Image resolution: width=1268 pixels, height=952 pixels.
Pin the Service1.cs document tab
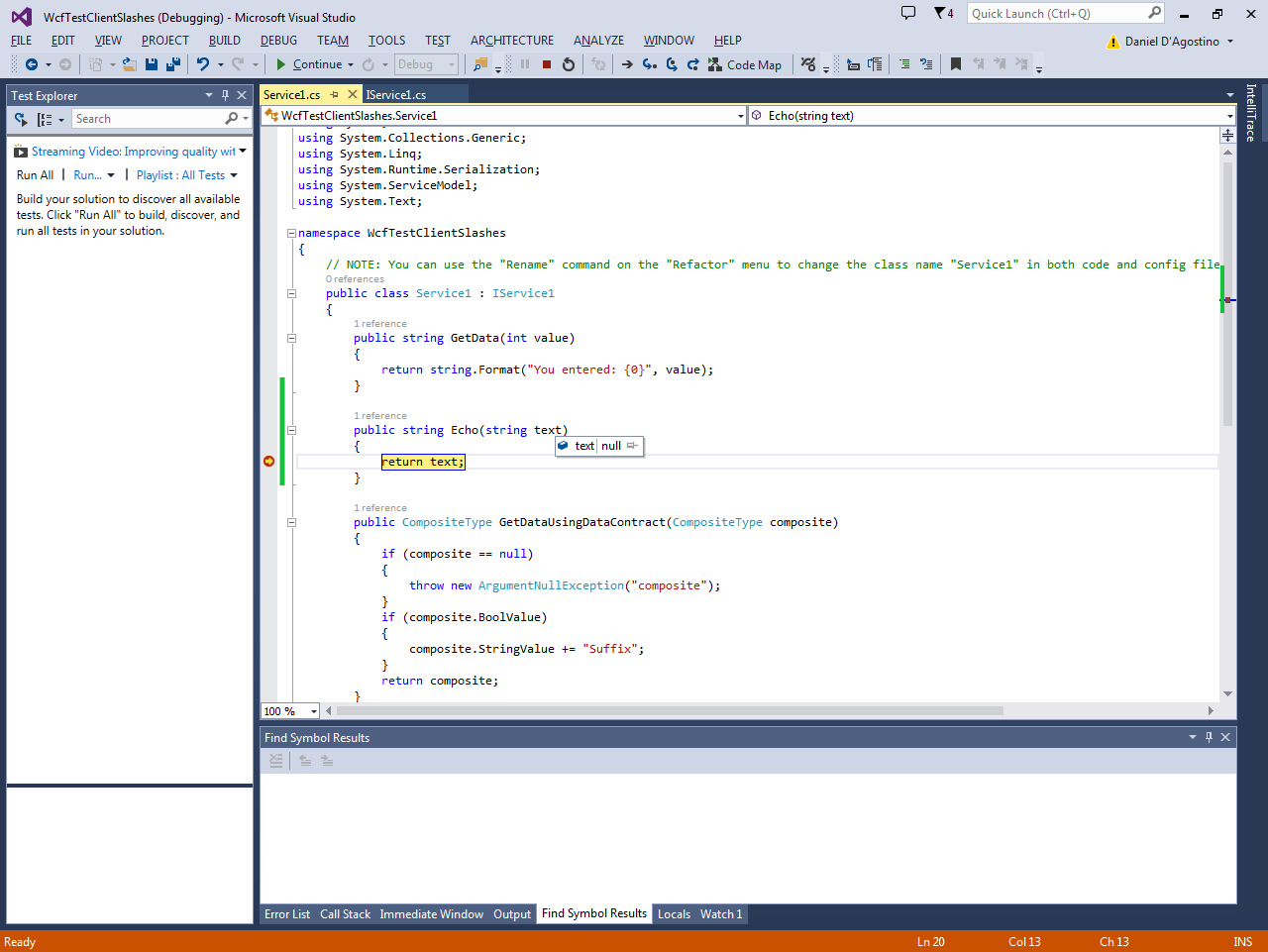(335, 95)
